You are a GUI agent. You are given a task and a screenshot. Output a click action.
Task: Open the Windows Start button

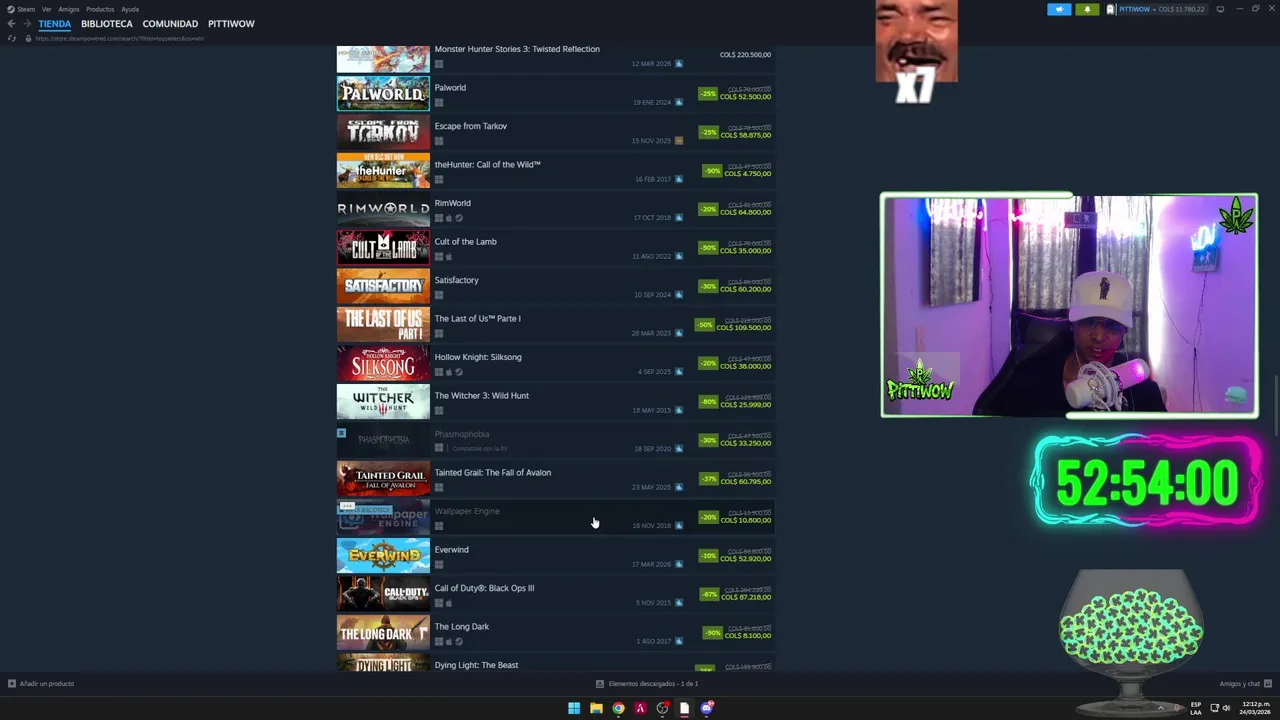click(574, 708)
